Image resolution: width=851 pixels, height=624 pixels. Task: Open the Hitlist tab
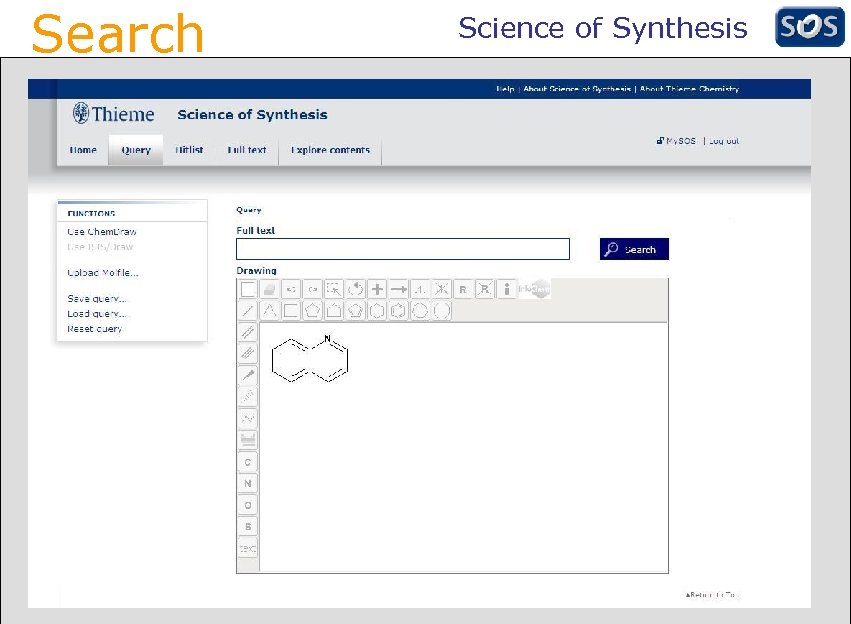(189, 150)
